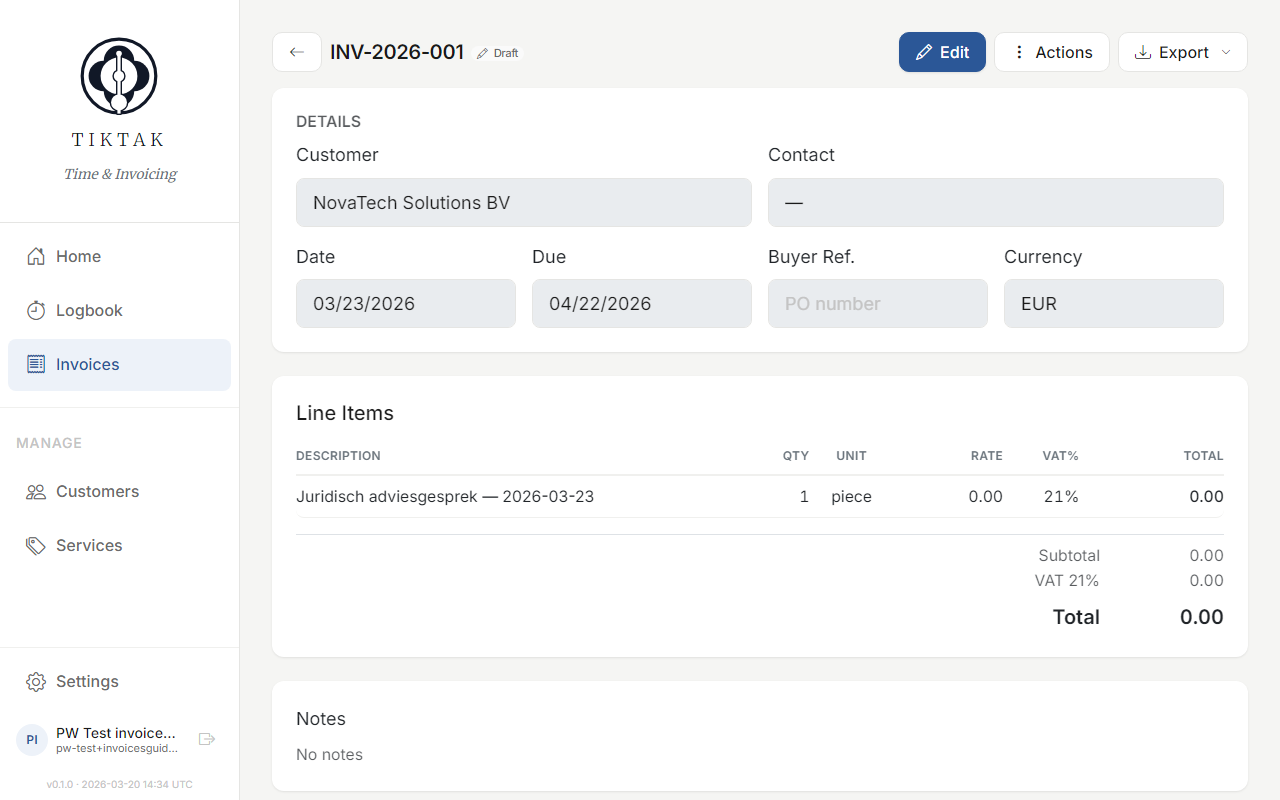Click the back arrow above the invoice
1280x800 pixels.
296,52
